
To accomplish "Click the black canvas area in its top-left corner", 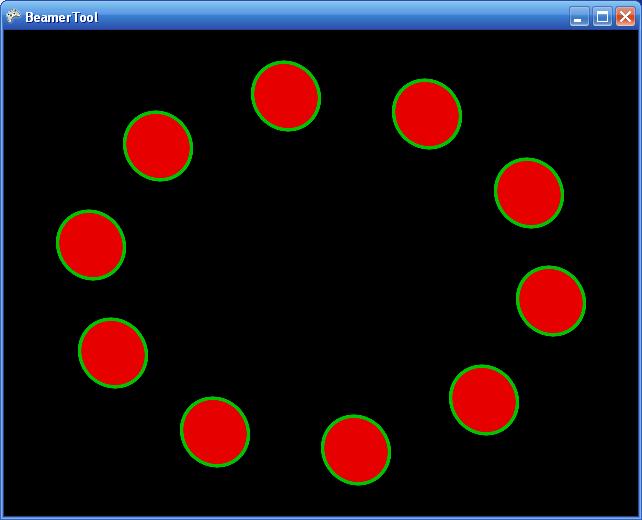I will tap(20, 46).
